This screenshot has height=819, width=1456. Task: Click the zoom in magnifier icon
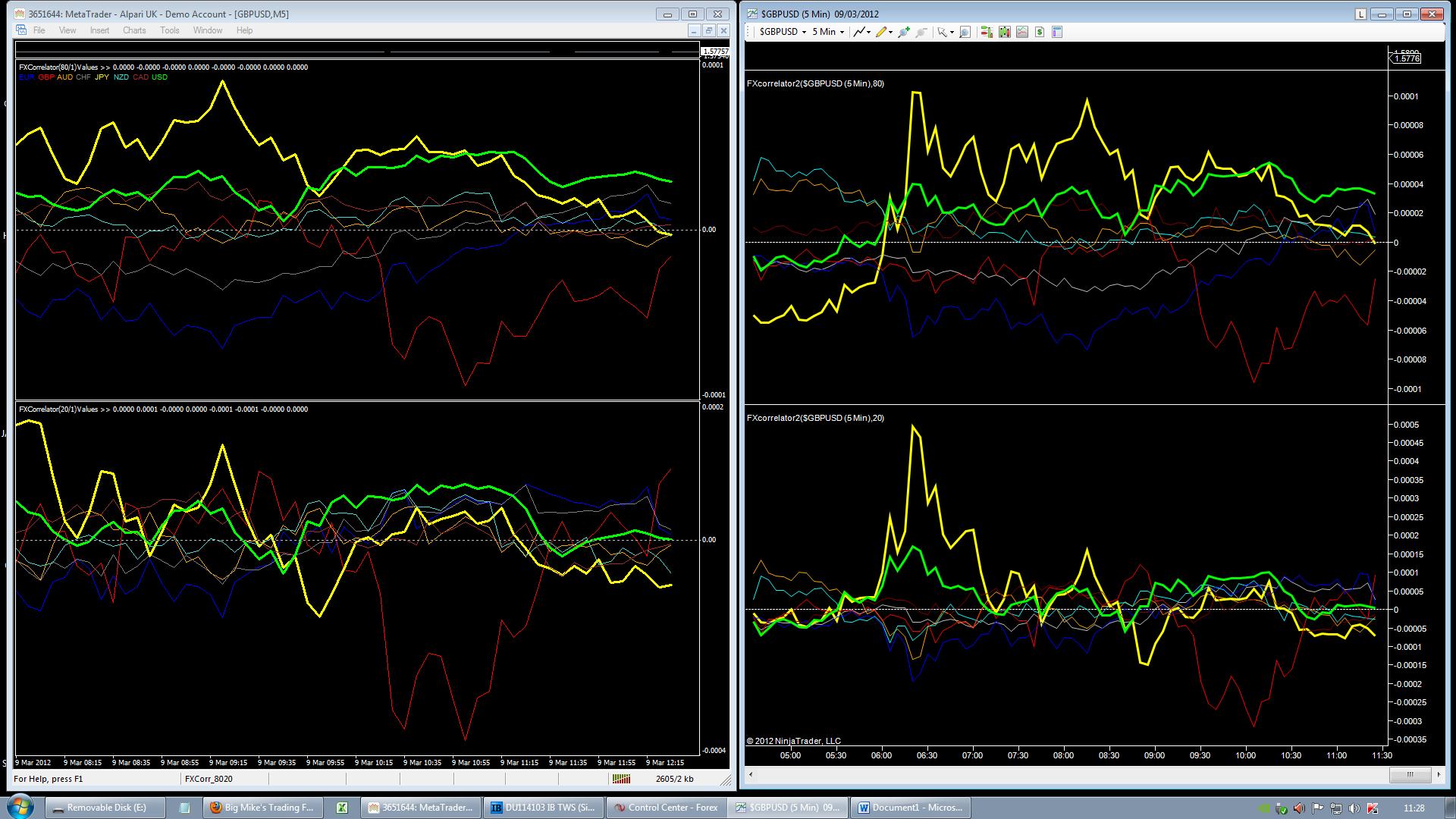(903, 32)
